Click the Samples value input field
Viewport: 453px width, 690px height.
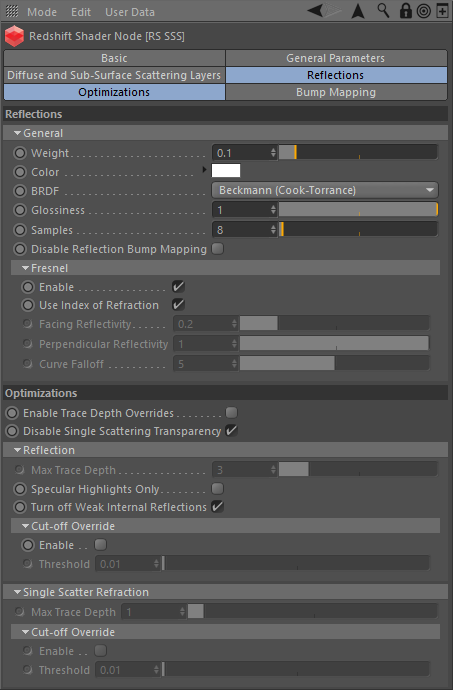point(241,230)
